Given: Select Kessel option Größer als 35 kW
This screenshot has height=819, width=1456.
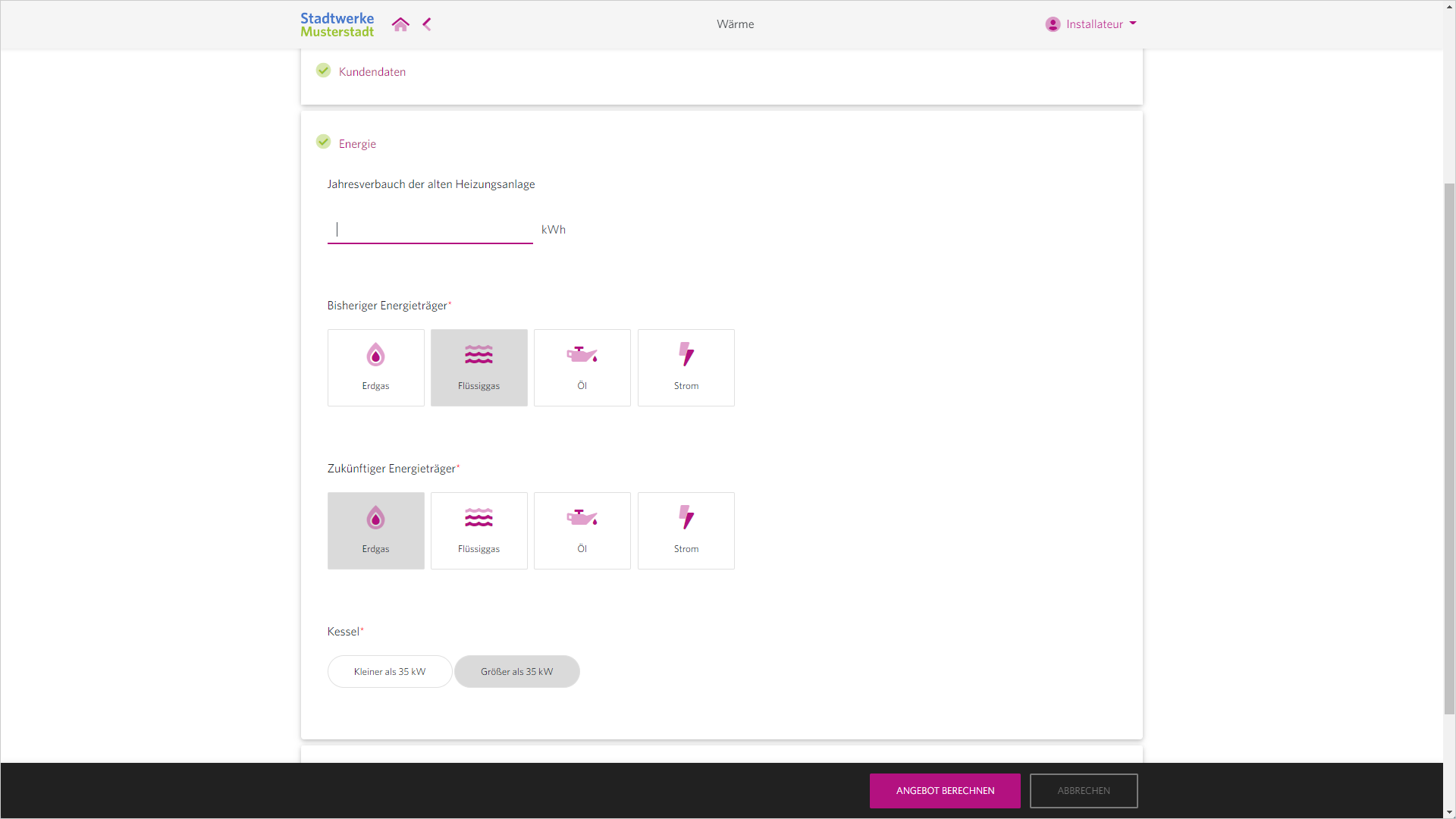Looking at the screenshot, I should pyautogui.click(x=516, y=672).
